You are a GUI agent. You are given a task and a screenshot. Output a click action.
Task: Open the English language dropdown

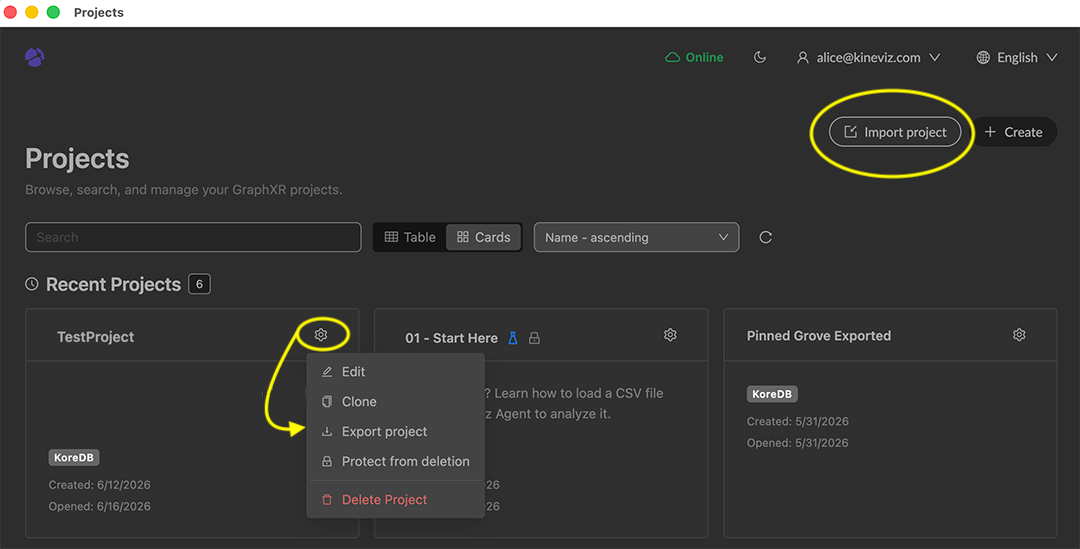tap(1017, 57)
